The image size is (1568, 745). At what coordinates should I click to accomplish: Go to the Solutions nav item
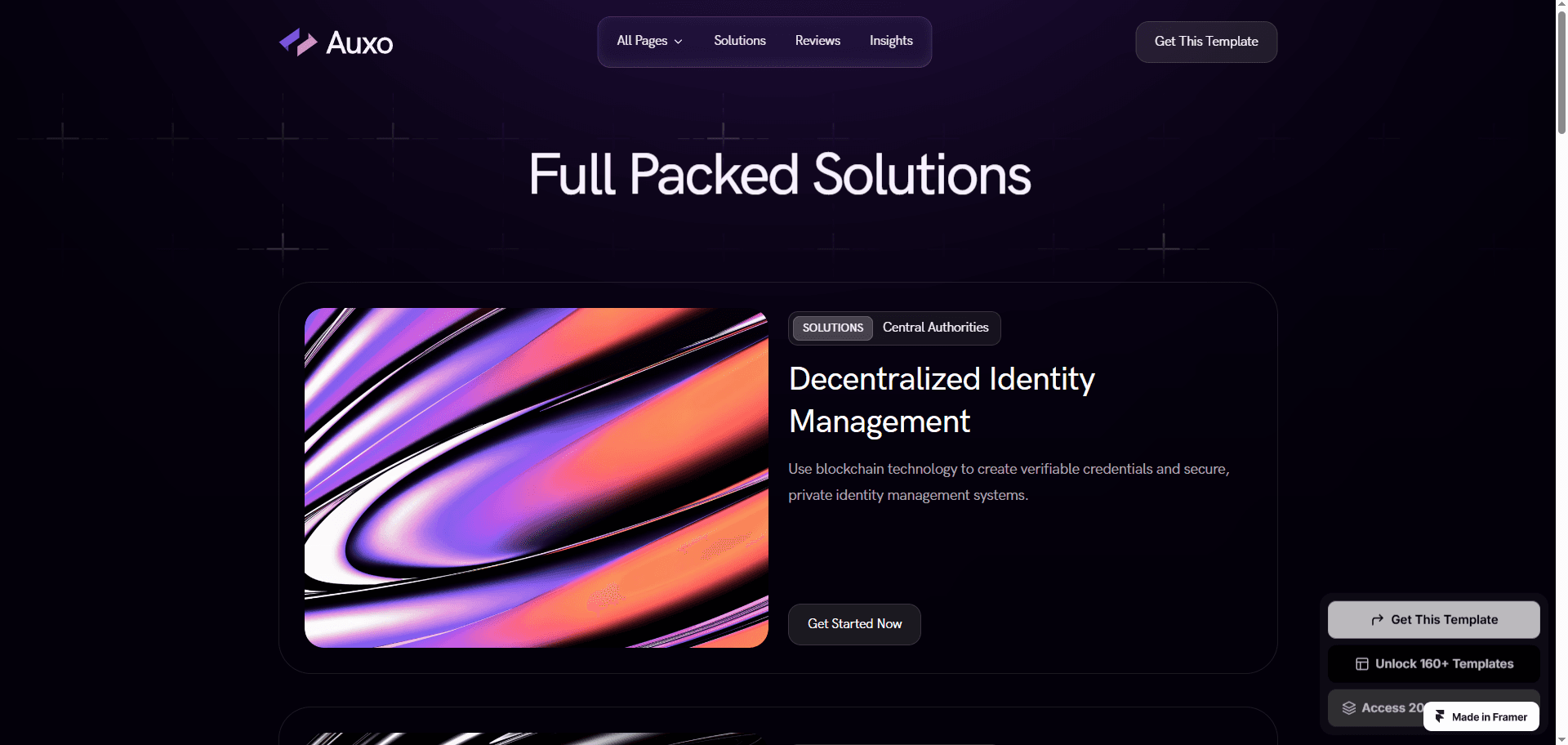click(x=740, y=41)
